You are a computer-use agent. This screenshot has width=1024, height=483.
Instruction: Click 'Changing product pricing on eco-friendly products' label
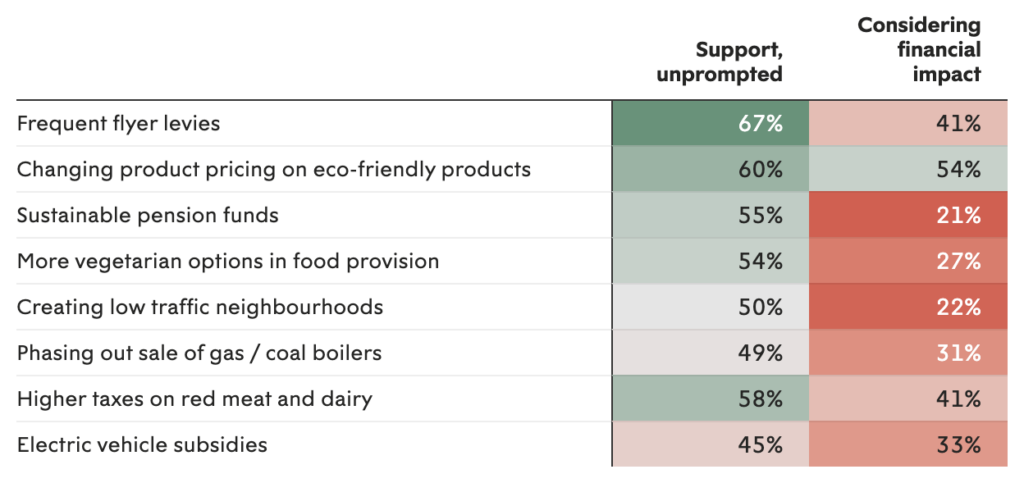273,169
